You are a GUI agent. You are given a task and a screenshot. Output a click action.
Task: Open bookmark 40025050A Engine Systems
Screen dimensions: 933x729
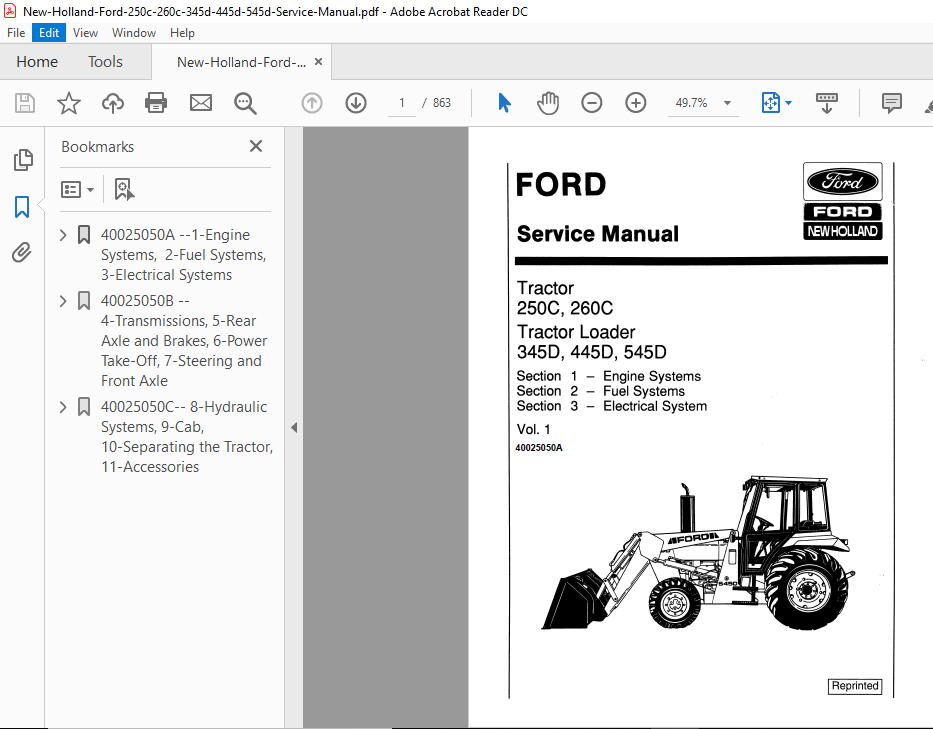[183, 255]
